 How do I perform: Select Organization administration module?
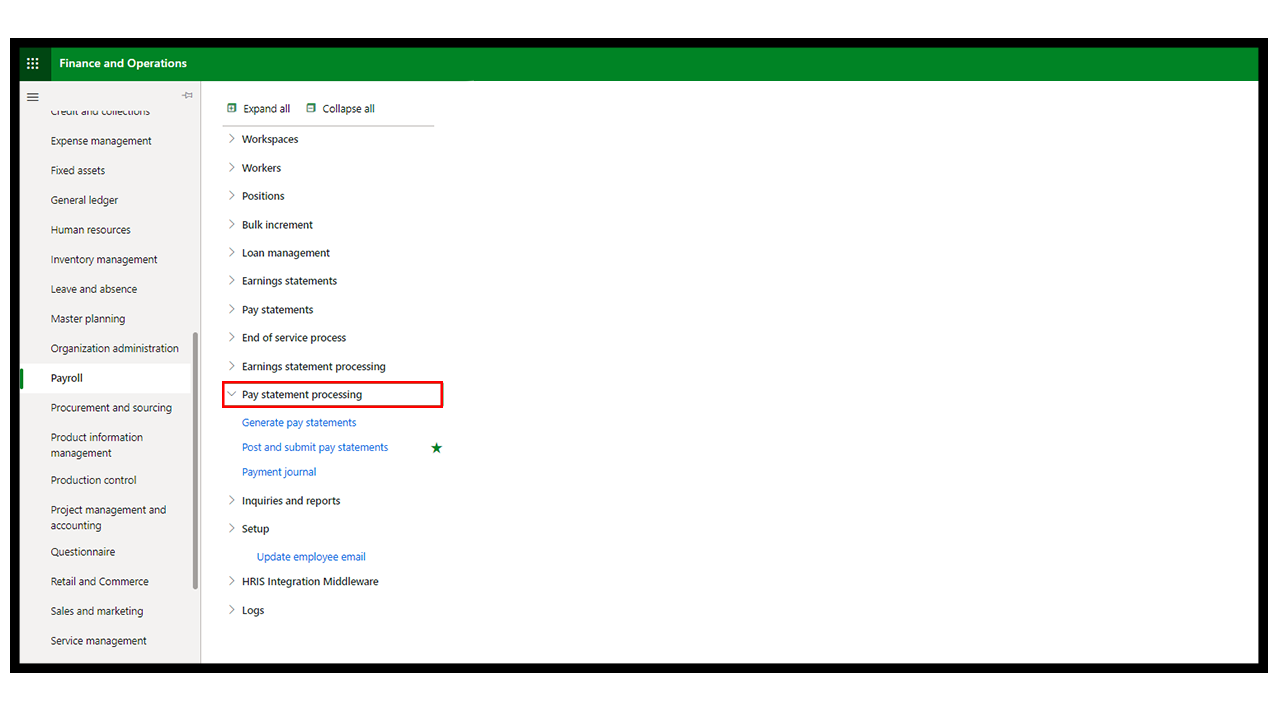pyautogui.click(x=115, y=349)
